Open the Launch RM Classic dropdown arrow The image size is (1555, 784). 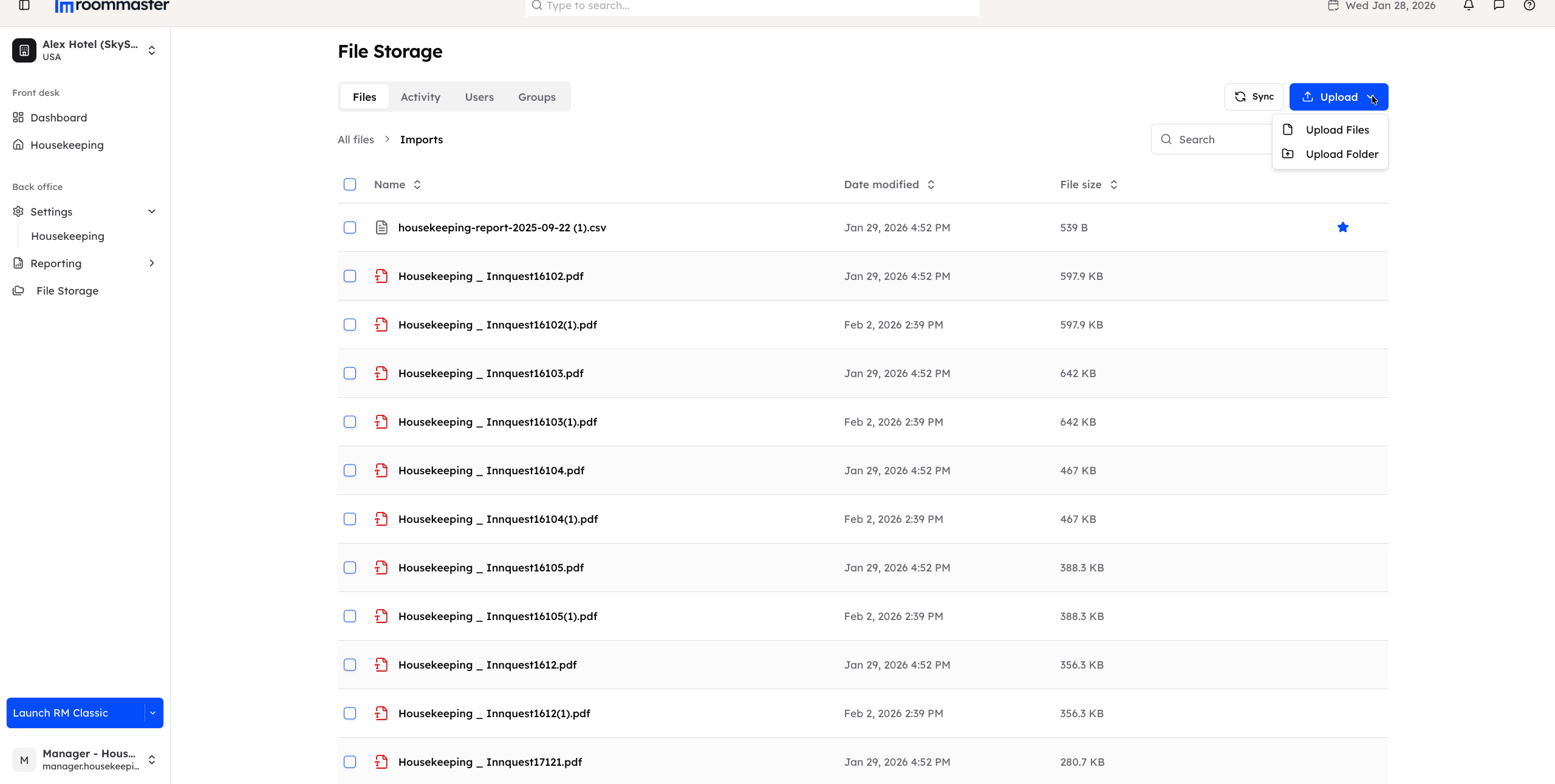pyautogui.click(x=152, y=713)
